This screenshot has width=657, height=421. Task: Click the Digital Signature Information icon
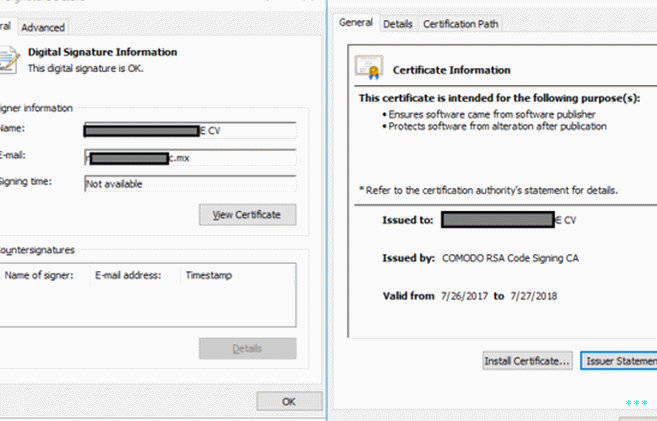click(8, 58)
